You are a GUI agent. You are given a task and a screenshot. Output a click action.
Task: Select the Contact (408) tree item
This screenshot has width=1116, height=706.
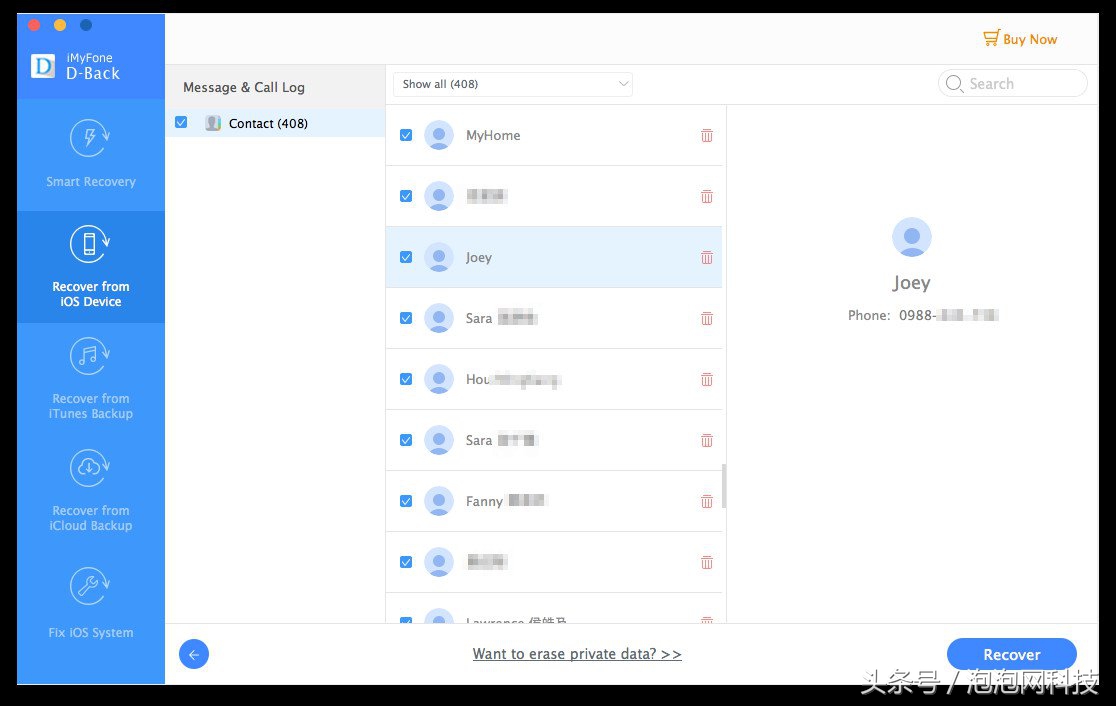coord(268,123)
